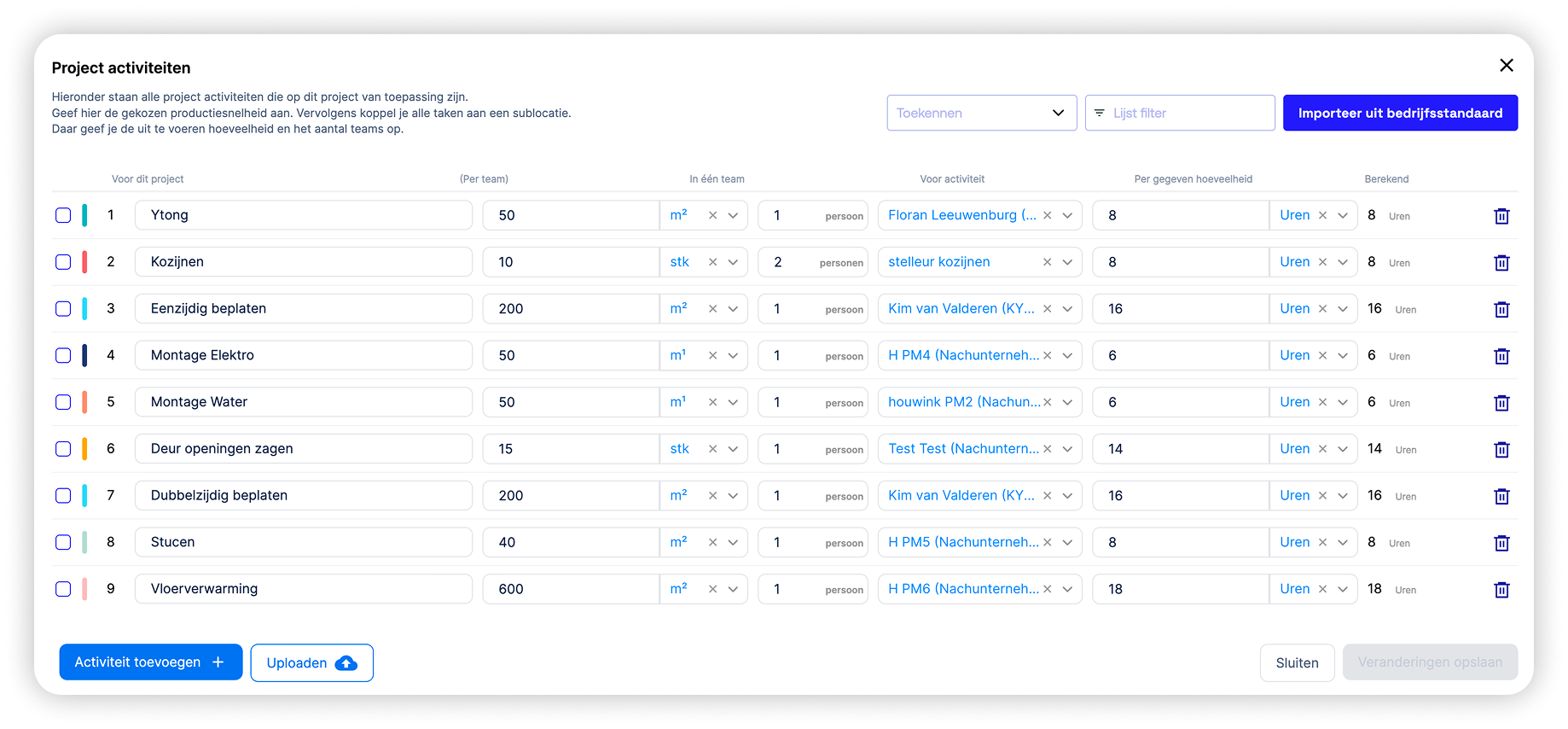
Task: Remove the Vloerverwarming activity with trash icon
Action: point(1501,590)
